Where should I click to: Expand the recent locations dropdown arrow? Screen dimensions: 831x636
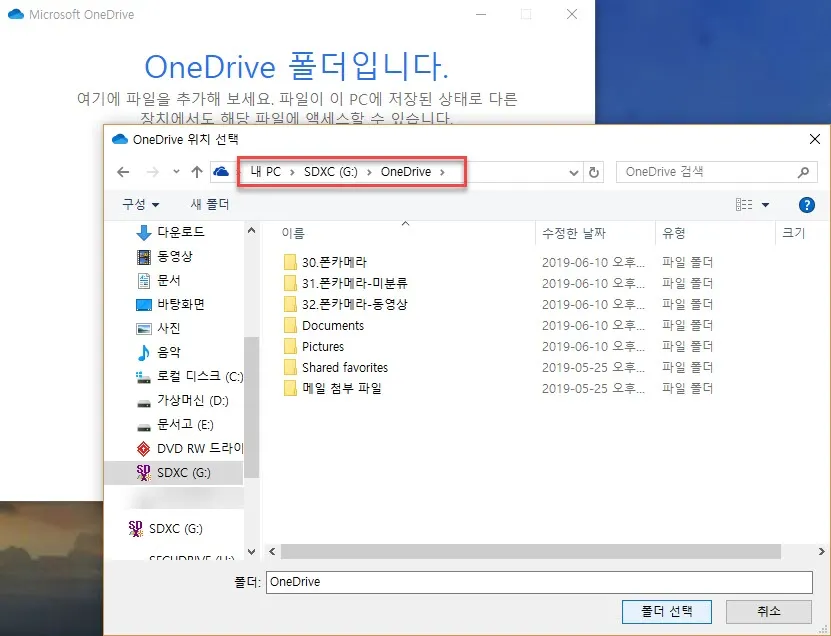[x=176, y=172]
